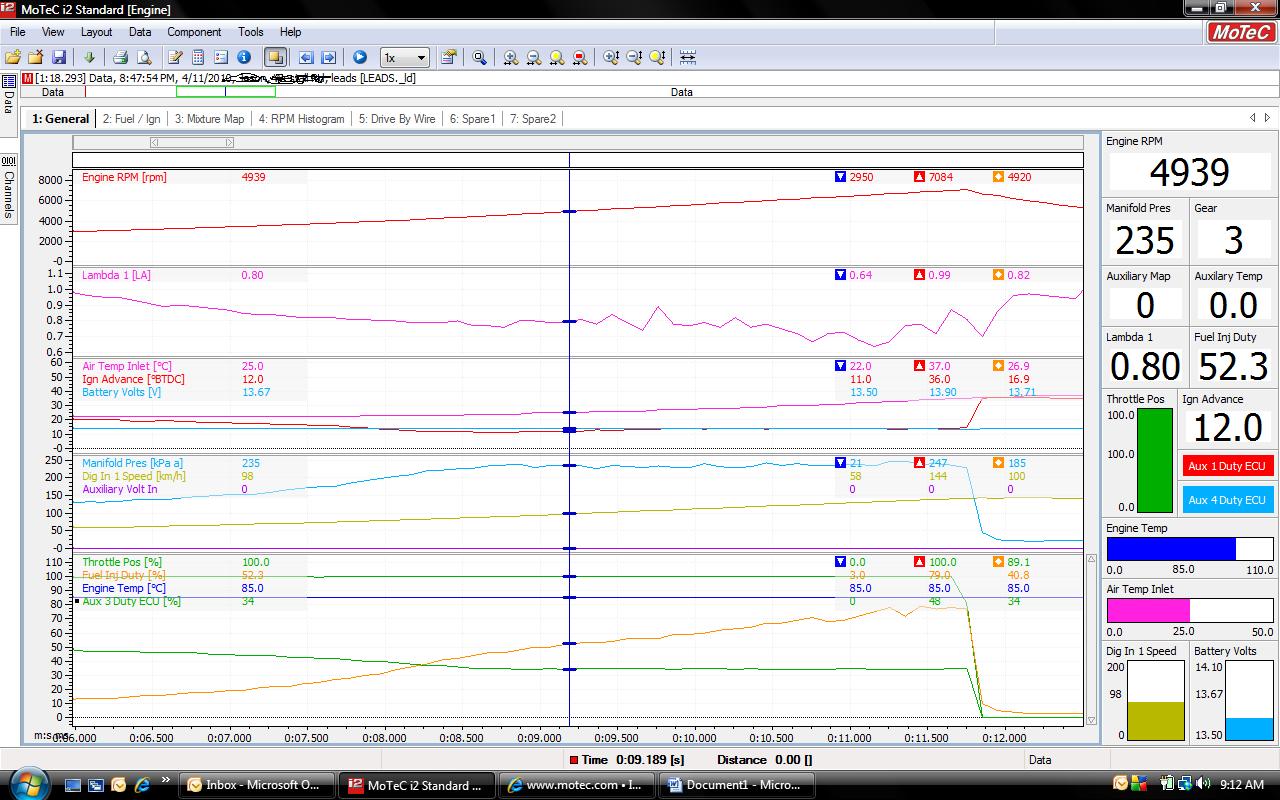
Task: Switch to the 4: RPM Histogram tab
Action: 301,119
